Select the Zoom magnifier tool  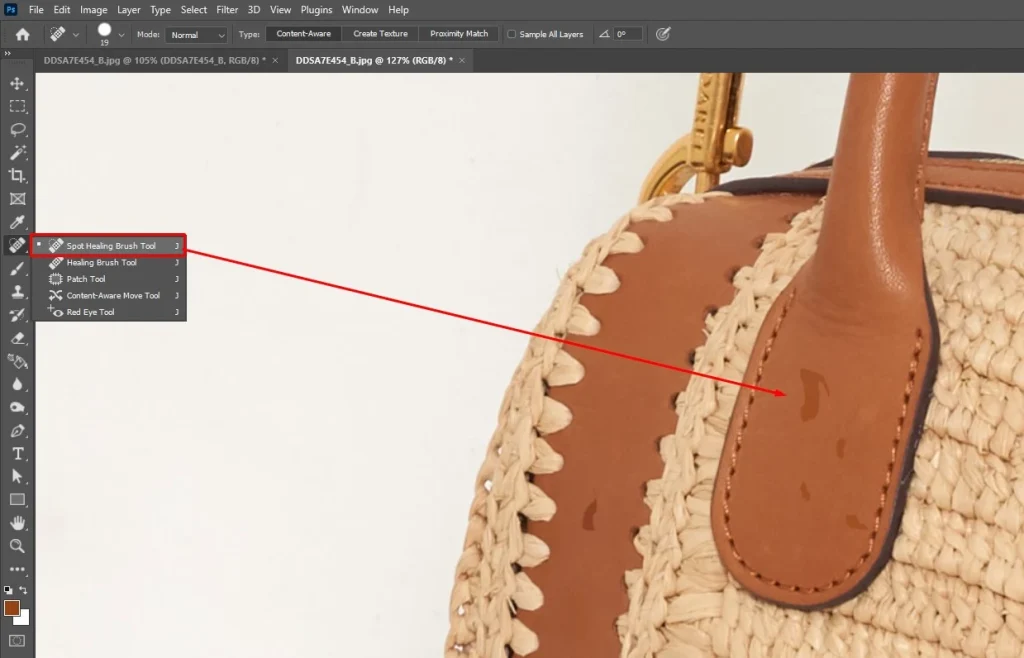[x=17, y=546]
